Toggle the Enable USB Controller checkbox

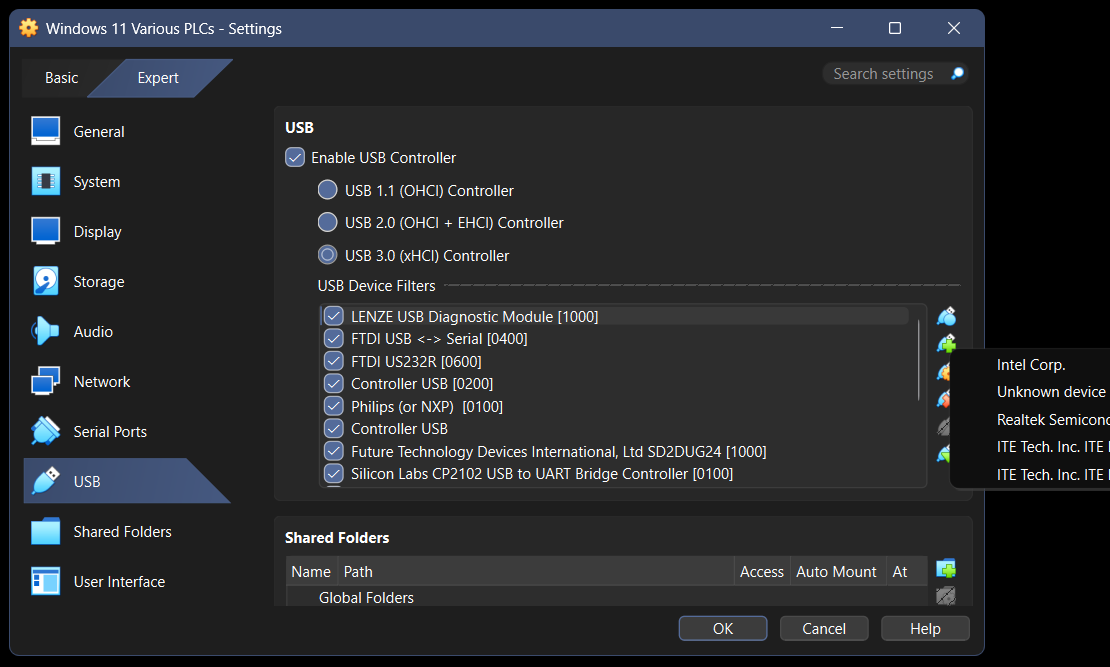point(294,157)
